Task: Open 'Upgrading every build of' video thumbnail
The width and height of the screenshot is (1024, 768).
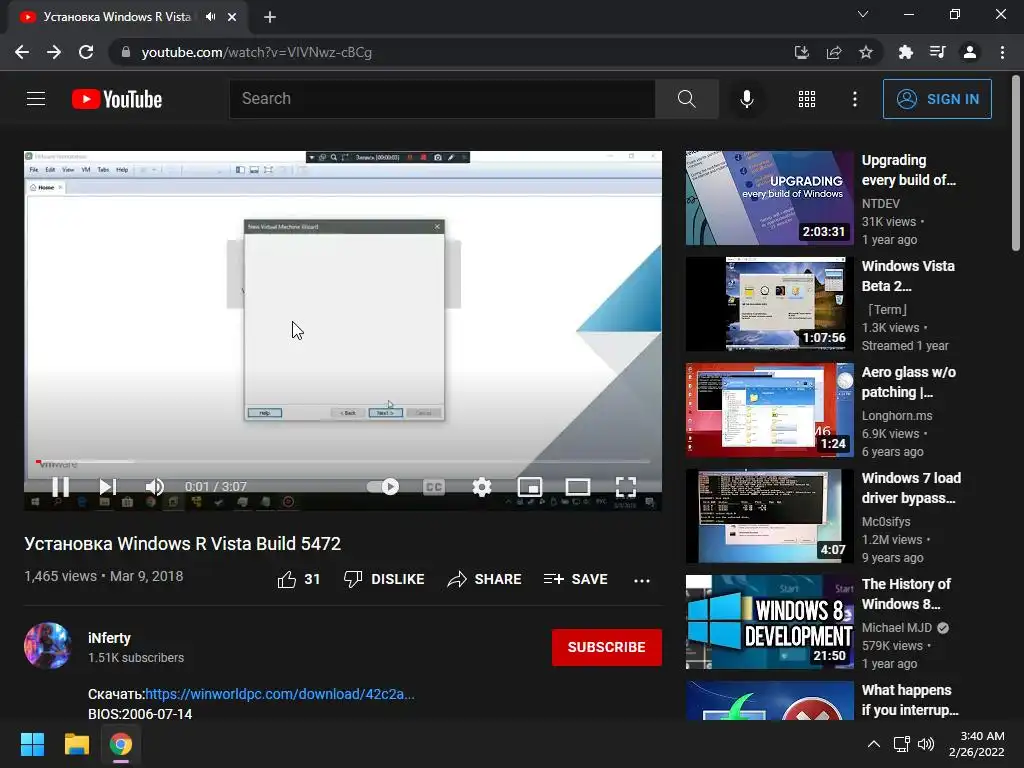Action: coord(769,198)
